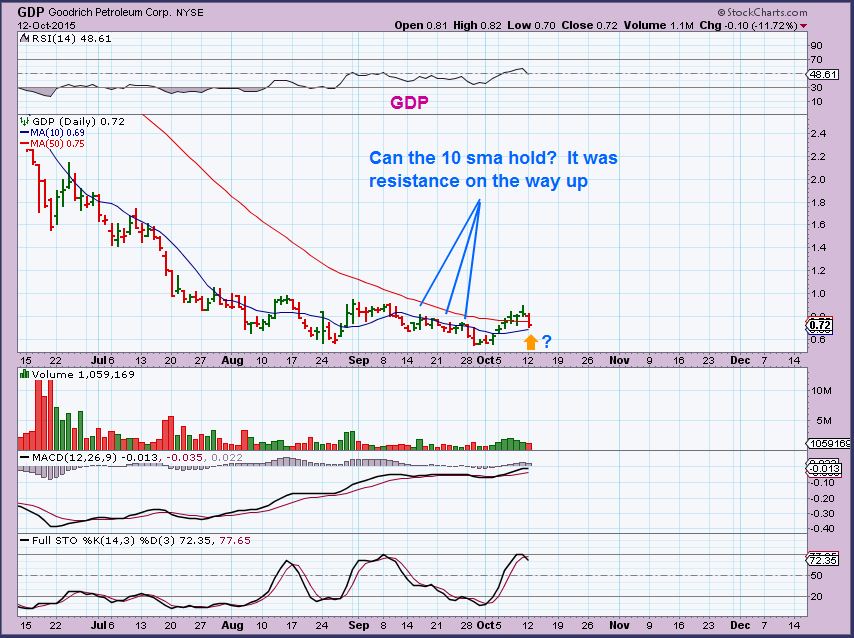Click the magenta GDP title under RSI panel

click(x=410, y=102)
